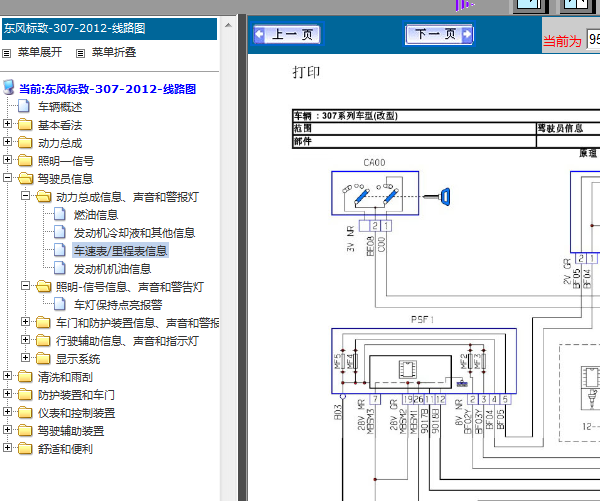Screen dimensions: 600x501
Task: Expand the 驾驶辅助装置 folder
Action: click(7, 429)
